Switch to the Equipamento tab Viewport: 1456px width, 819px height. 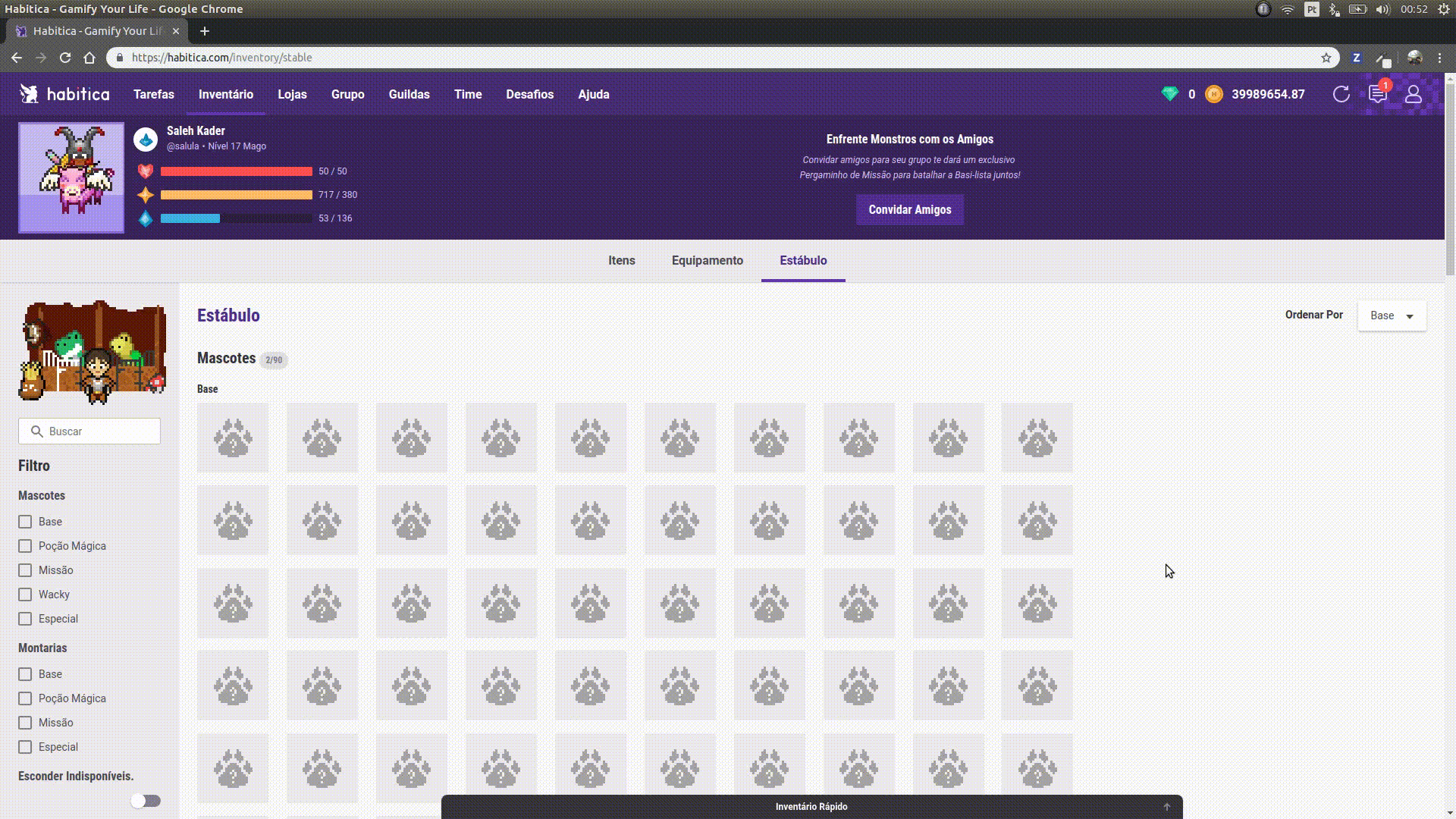point(707,260)
